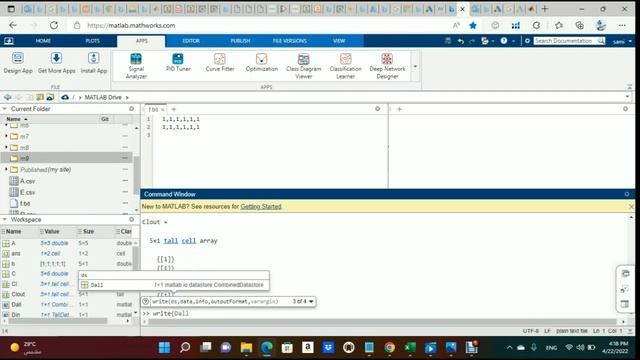The height and width of the screenshot is (360, 640).
Task: Open the Design App tool
Action: tap(18, 63)
